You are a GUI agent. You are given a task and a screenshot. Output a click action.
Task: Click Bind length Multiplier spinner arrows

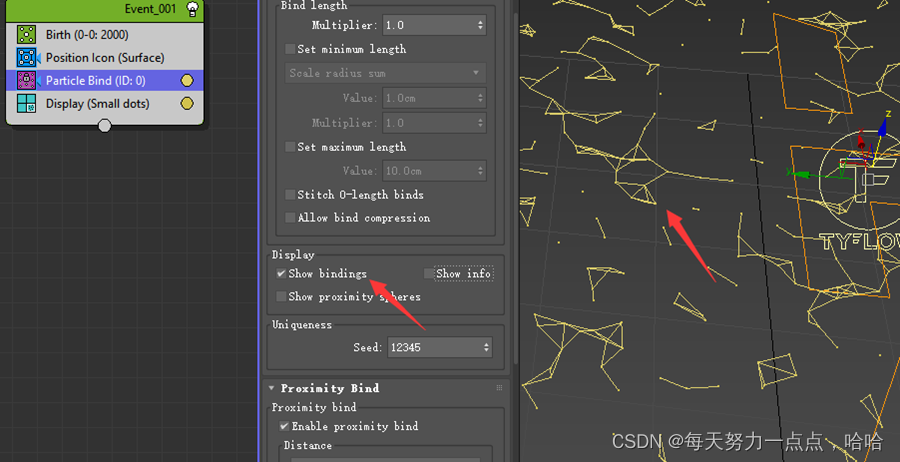[x=480, y=25]
